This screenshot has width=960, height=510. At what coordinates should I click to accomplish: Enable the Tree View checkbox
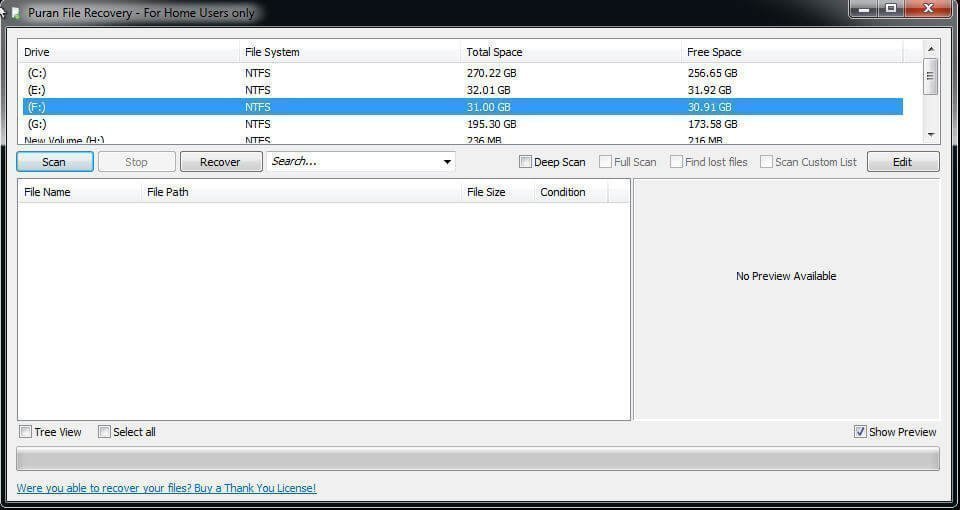click(x=26, y=432)
